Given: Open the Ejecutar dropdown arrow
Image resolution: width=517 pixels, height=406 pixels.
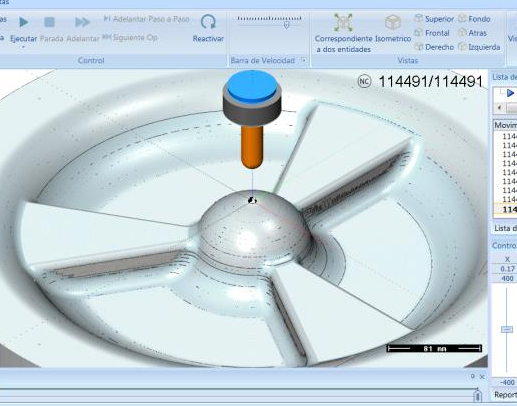Looking at the screenshot, I should click(x=23, y=47).
